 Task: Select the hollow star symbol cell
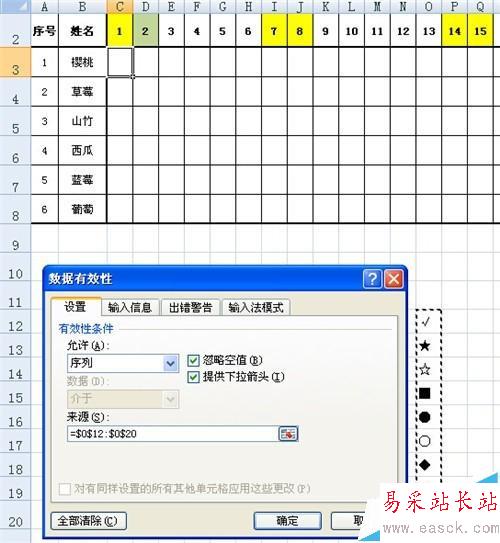tap(428, 370)
